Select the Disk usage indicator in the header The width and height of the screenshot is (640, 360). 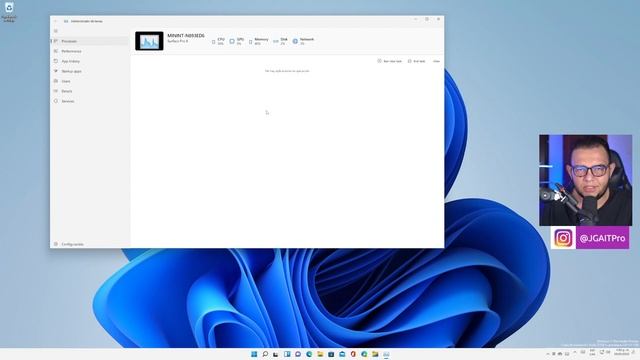pyautogui.click(x=281, y=41)
